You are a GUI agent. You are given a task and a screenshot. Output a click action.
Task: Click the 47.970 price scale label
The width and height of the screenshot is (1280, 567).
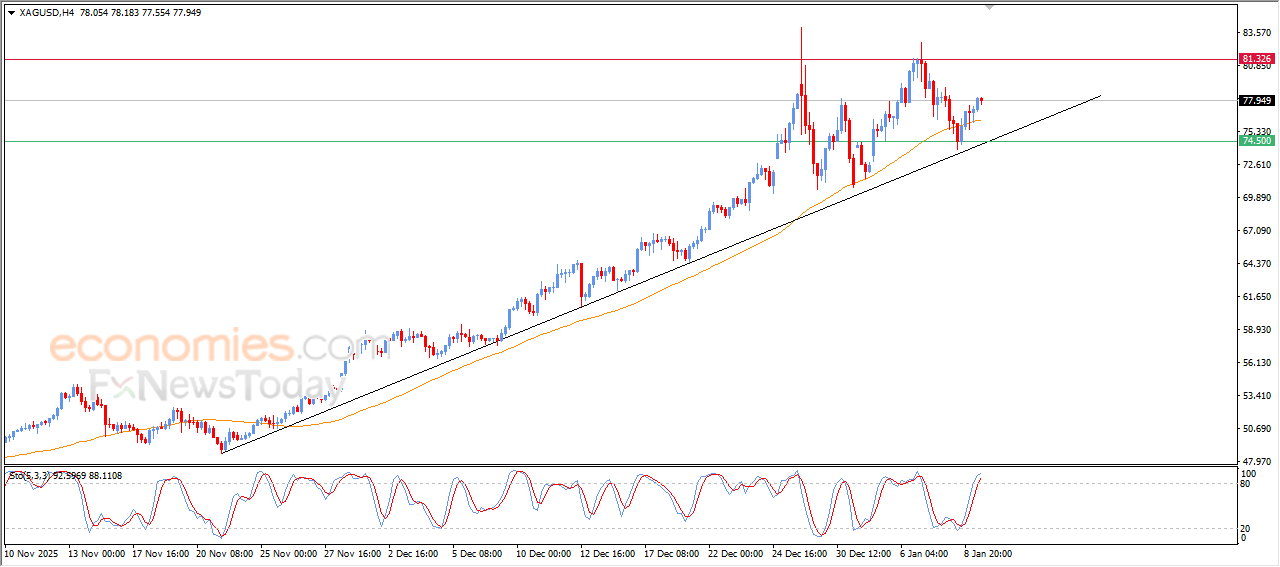pos(1255,461)
